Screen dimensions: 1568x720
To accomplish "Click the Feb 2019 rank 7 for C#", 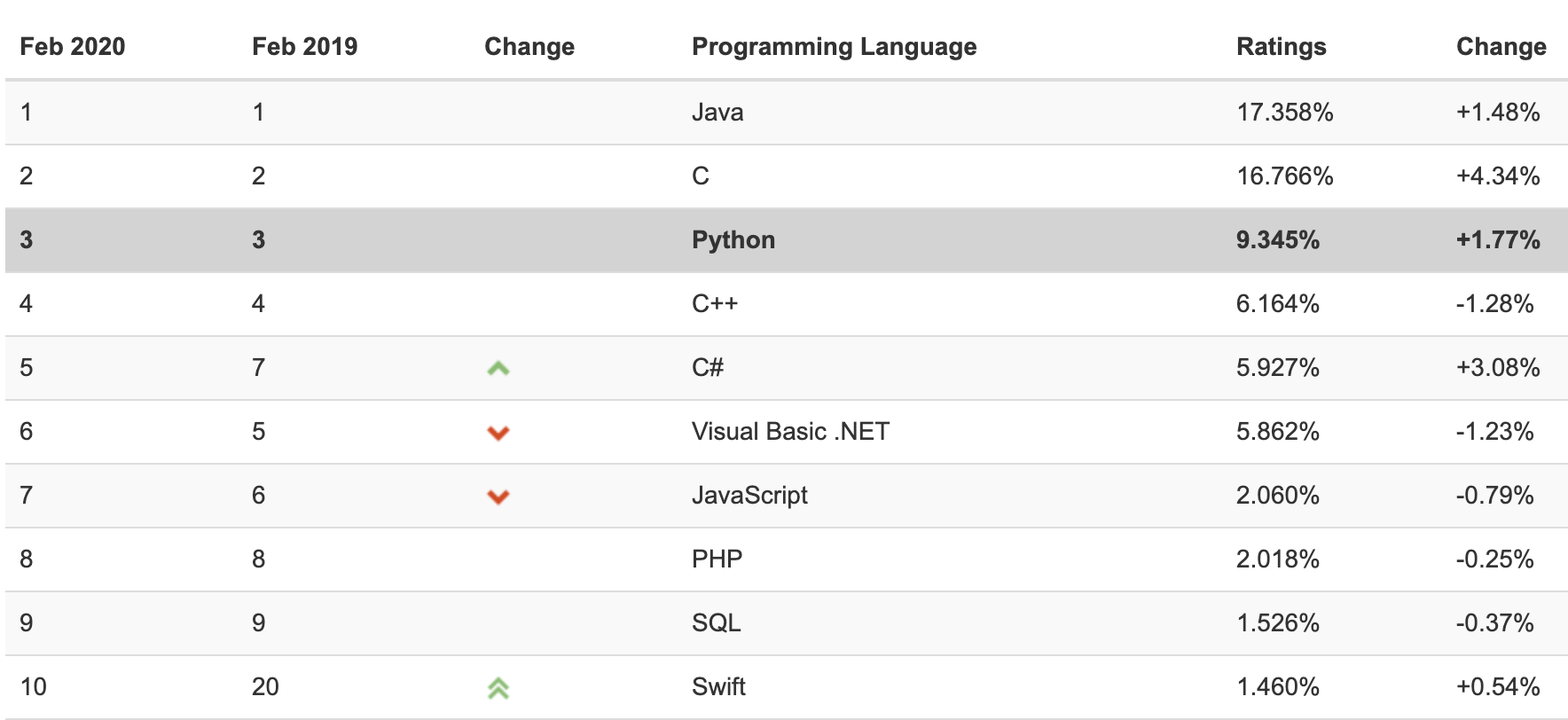I will pos(258,368).
